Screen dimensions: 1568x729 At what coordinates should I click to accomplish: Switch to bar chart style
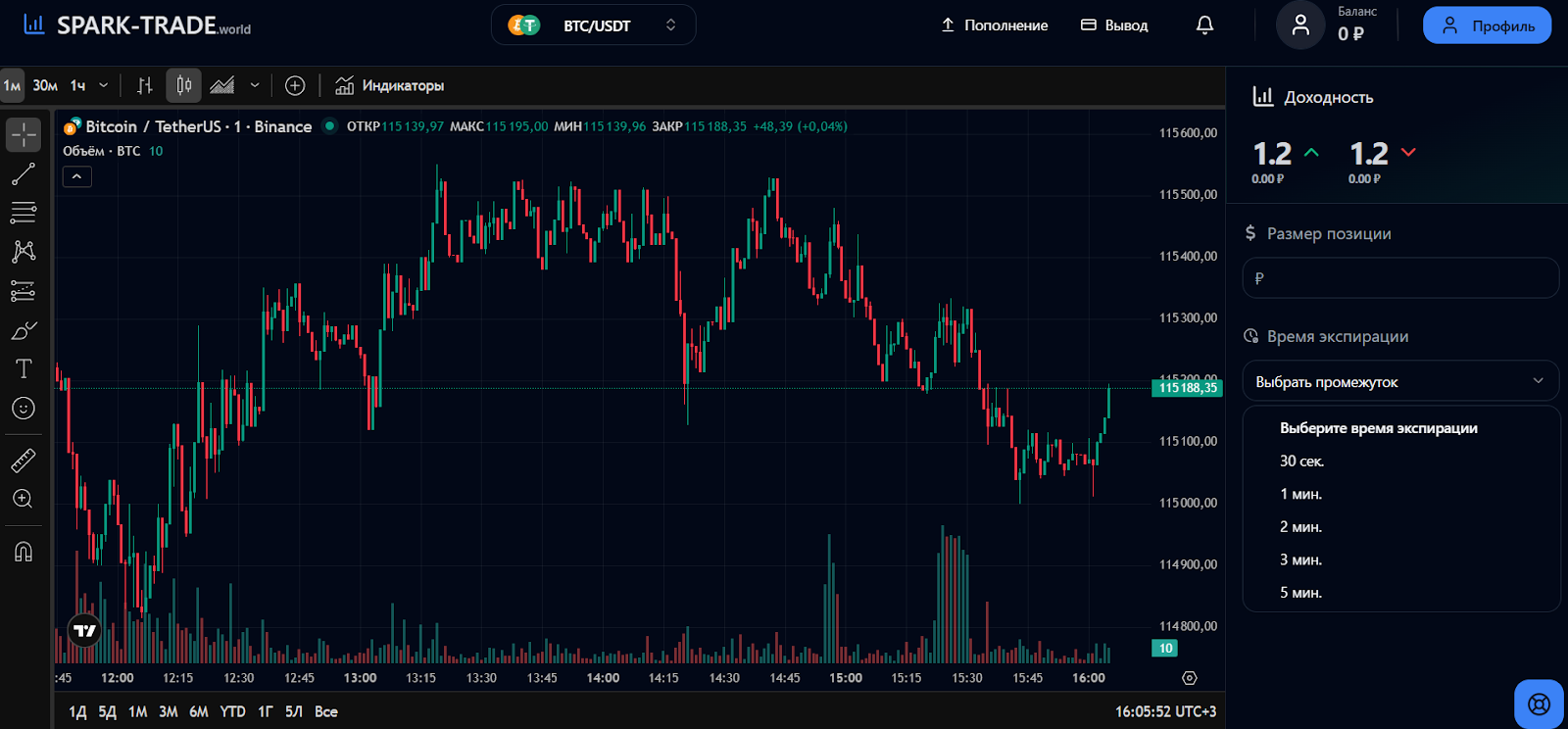[145, 86]
